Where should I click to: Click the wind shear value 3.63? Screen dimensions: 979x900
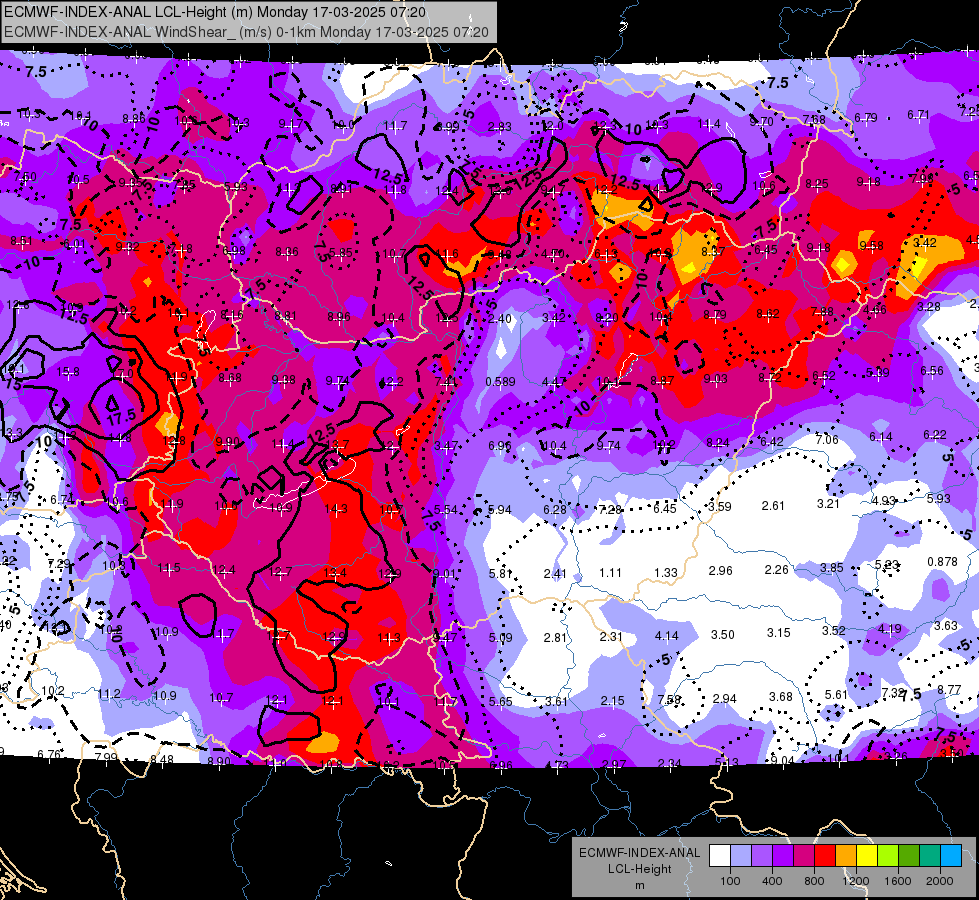click(x=945, y=625)
